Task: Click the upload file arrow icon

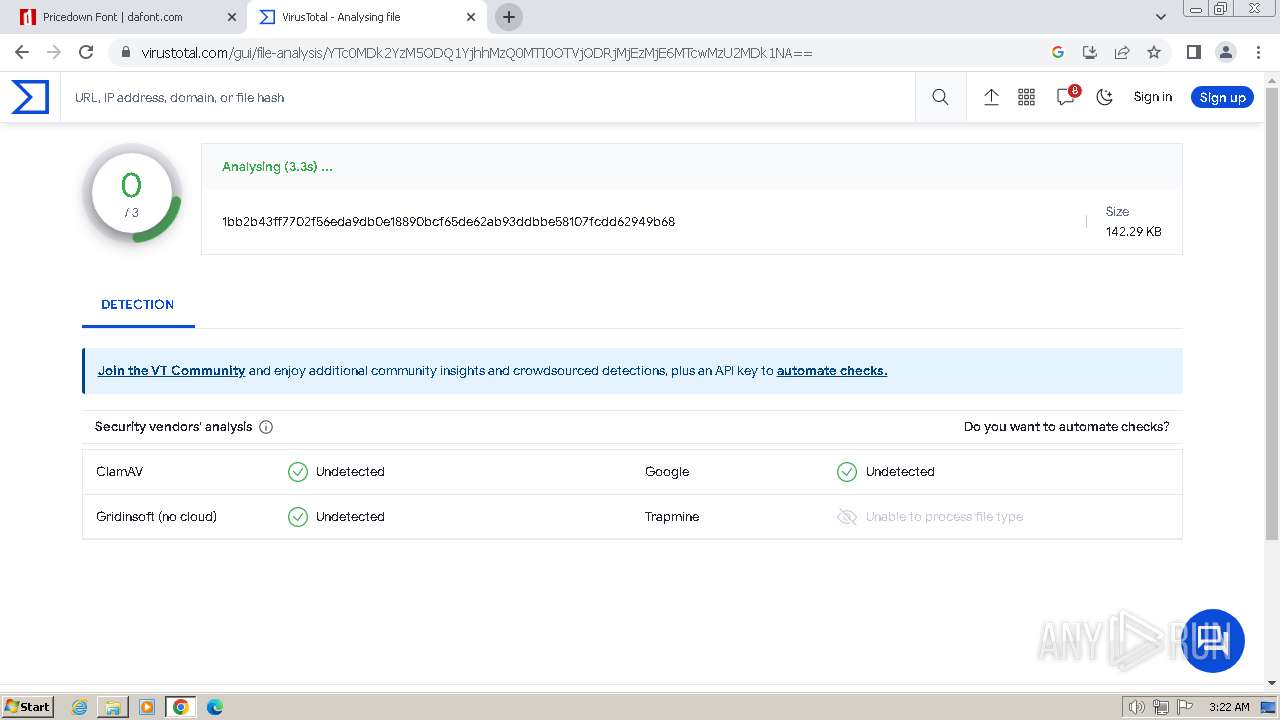Action: click(x=991, y=97)
